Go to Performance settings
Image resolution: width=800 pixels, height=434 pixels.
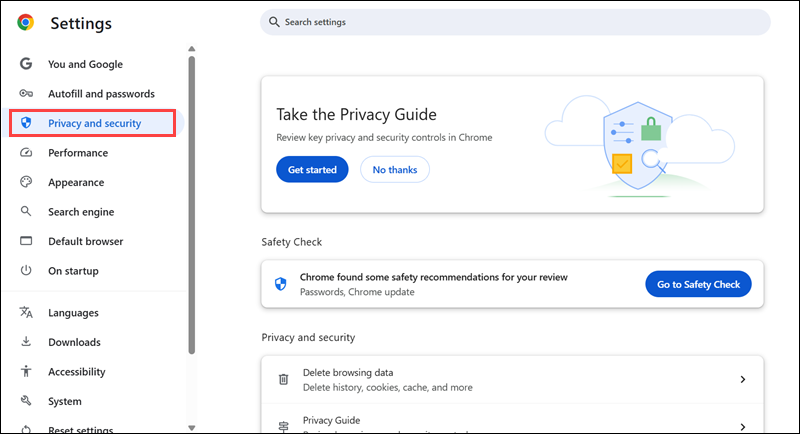click(x=78, y=153)
